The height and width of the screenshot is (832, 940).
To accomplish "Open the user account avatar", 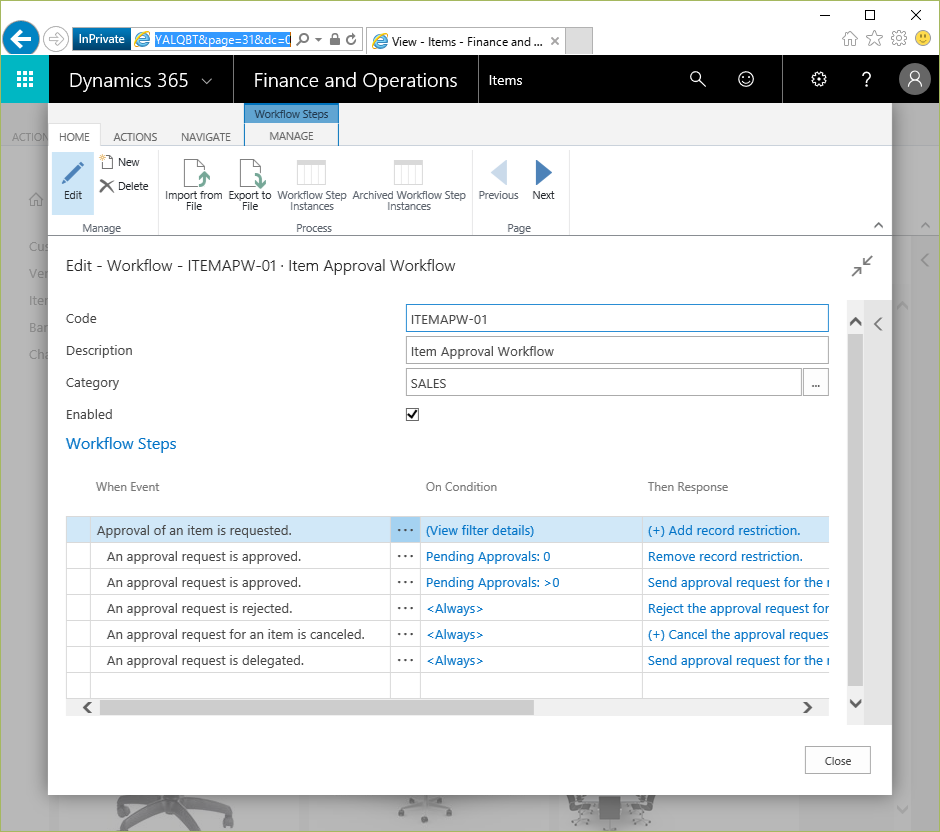I will 915,79.
